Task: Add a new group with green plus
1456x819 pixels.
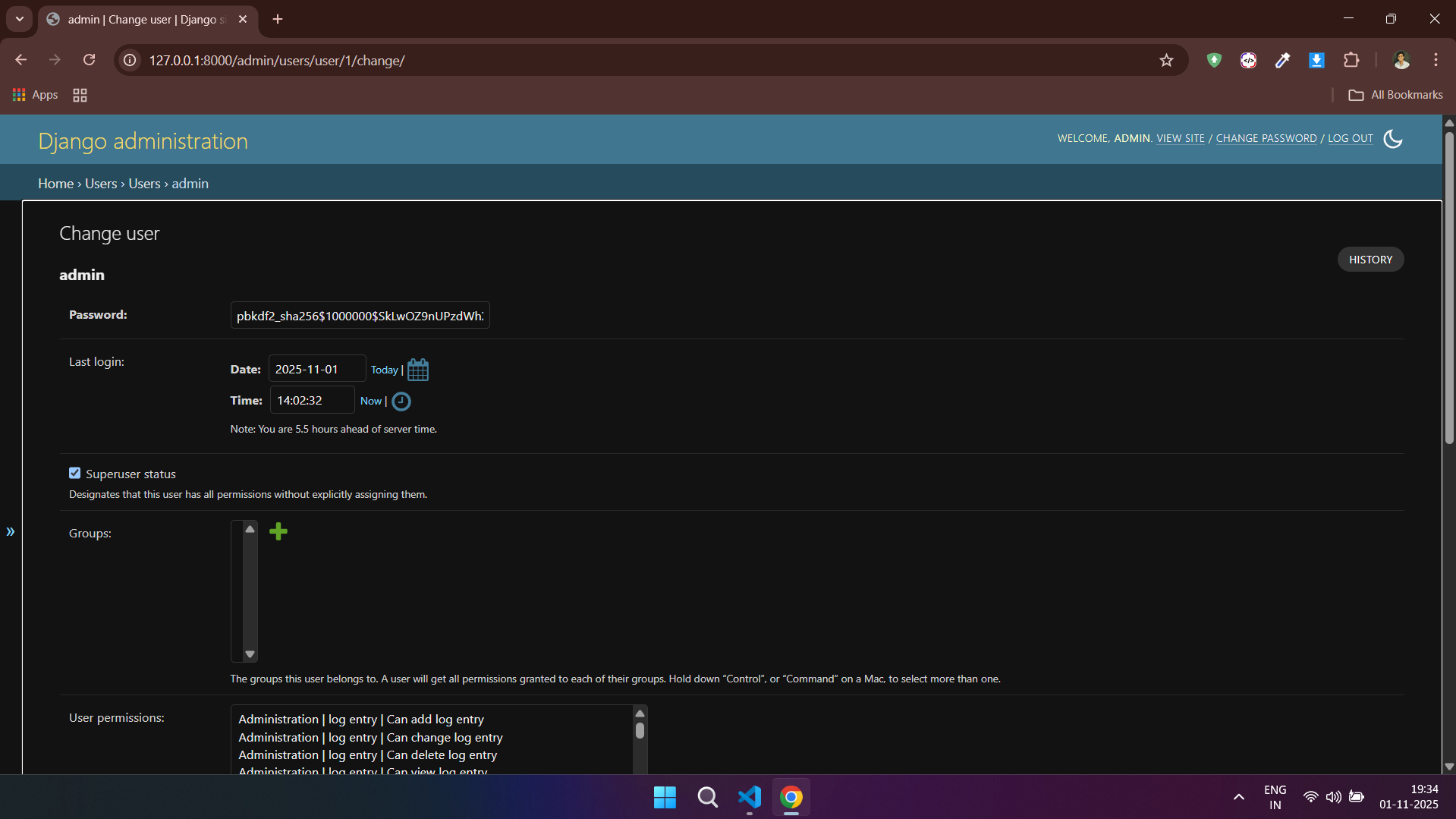Action: coord(278,531)
